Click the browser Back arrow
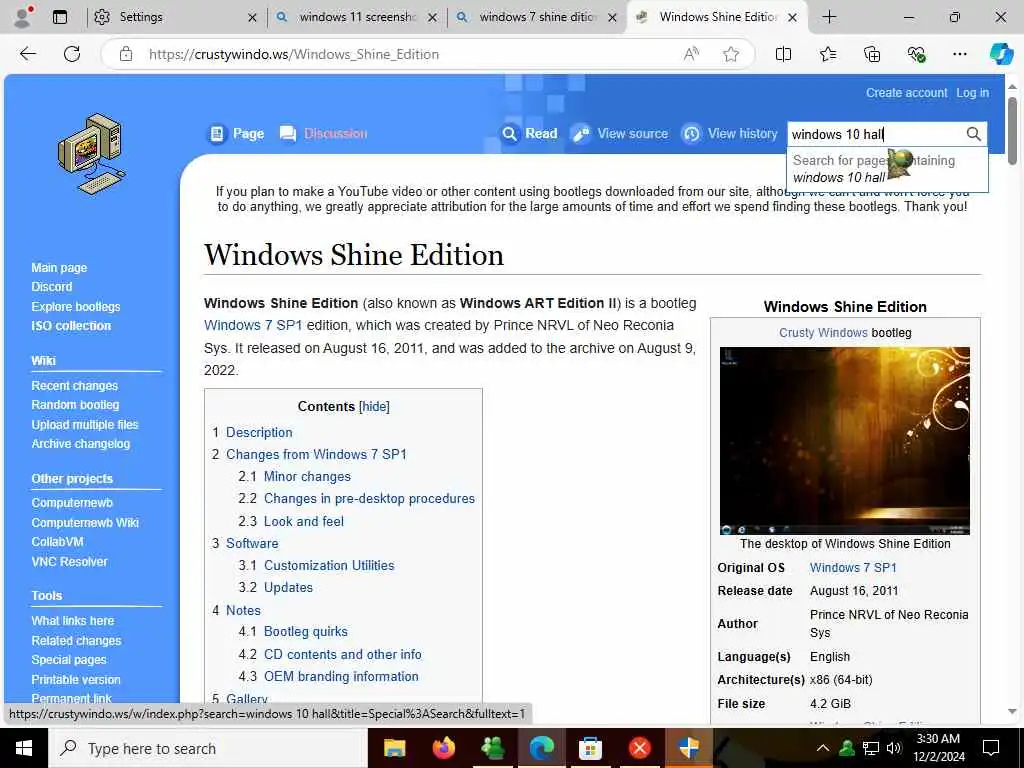 point(28,54)
